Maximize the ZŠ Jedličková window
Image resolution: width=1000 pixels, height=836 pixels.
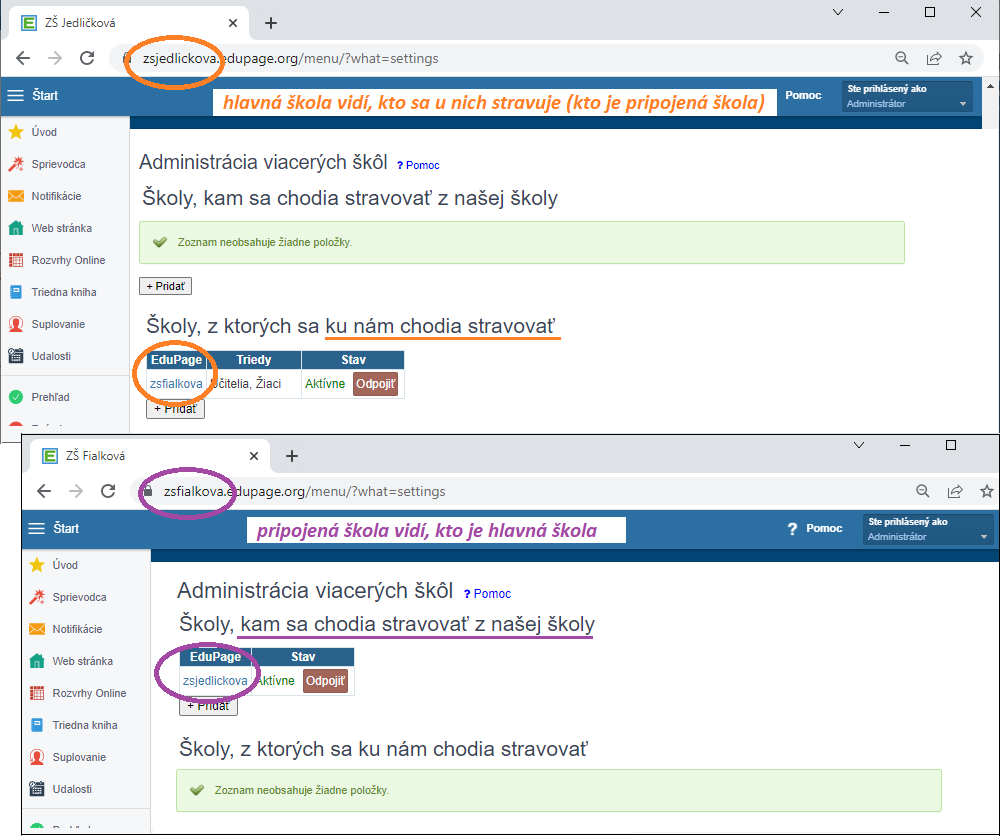(x=930, y=12)
